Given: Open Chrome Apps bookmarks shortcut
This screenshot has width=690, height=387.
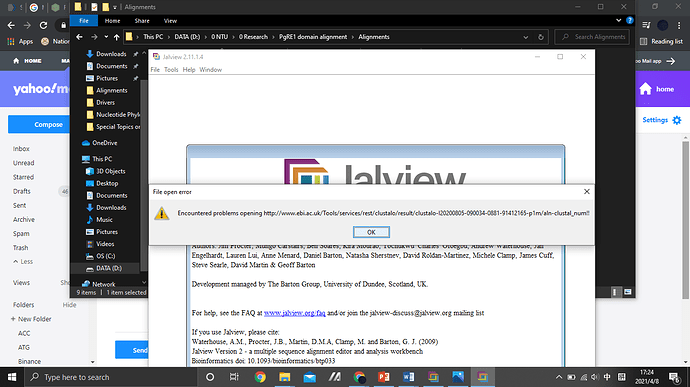Looking at the screenshot, I should pos(20,41).
